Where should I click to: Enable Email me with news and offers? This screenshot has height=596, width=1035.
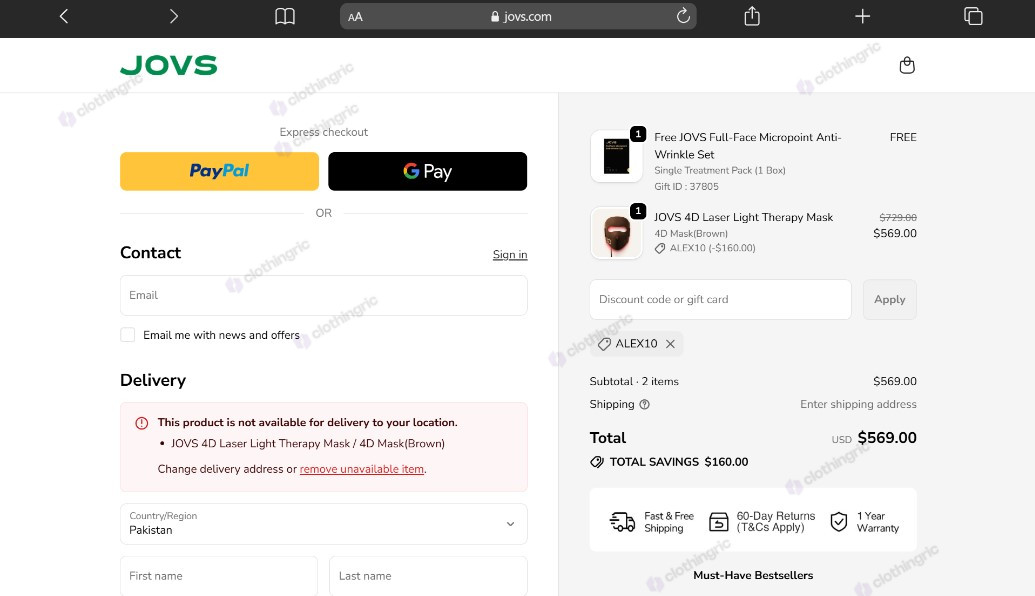(127, 335)
